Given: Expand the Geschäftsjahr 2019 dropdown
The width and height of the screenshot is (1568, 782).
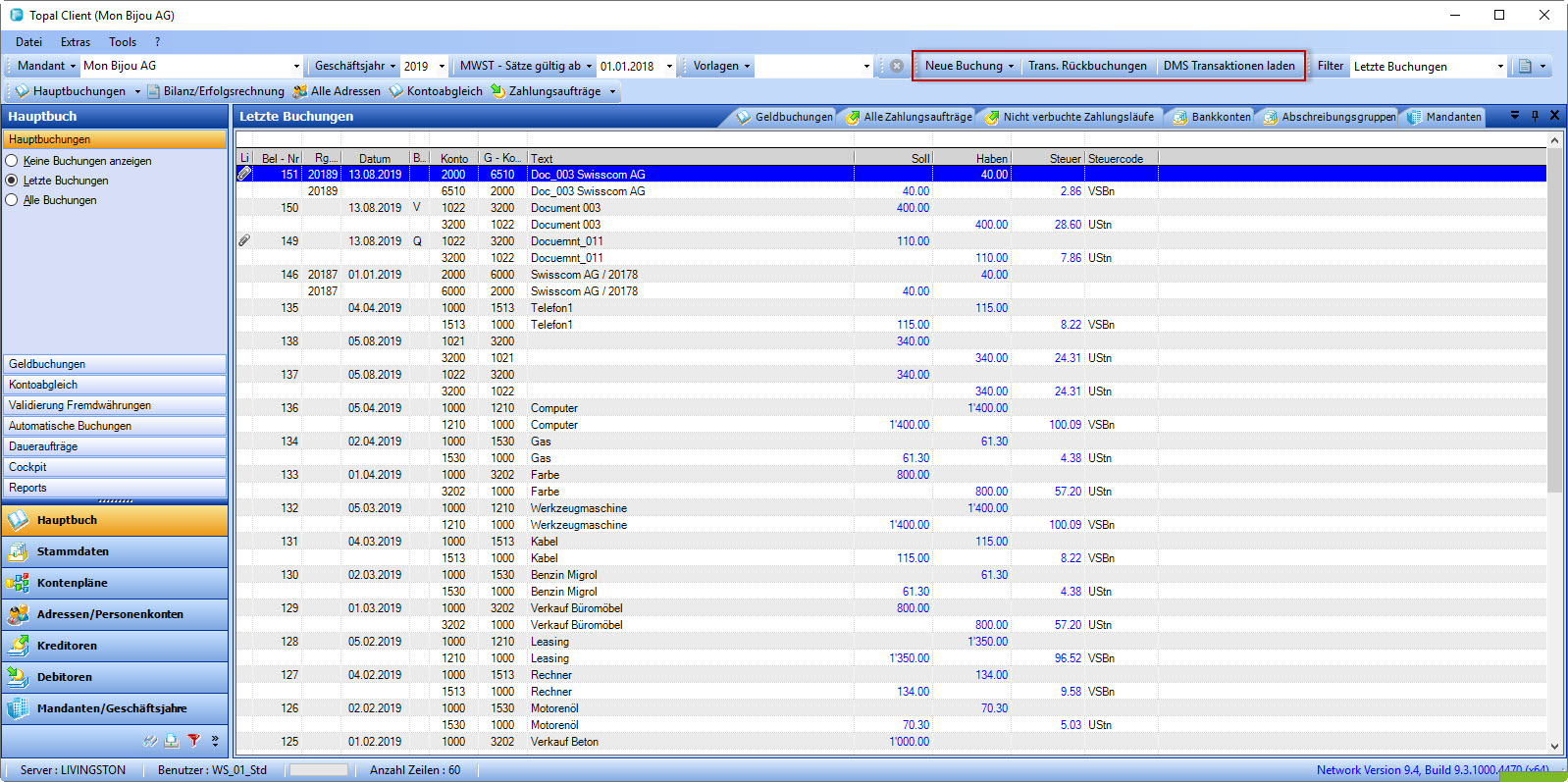Looking at the screenshot, I should click(442, 66).
